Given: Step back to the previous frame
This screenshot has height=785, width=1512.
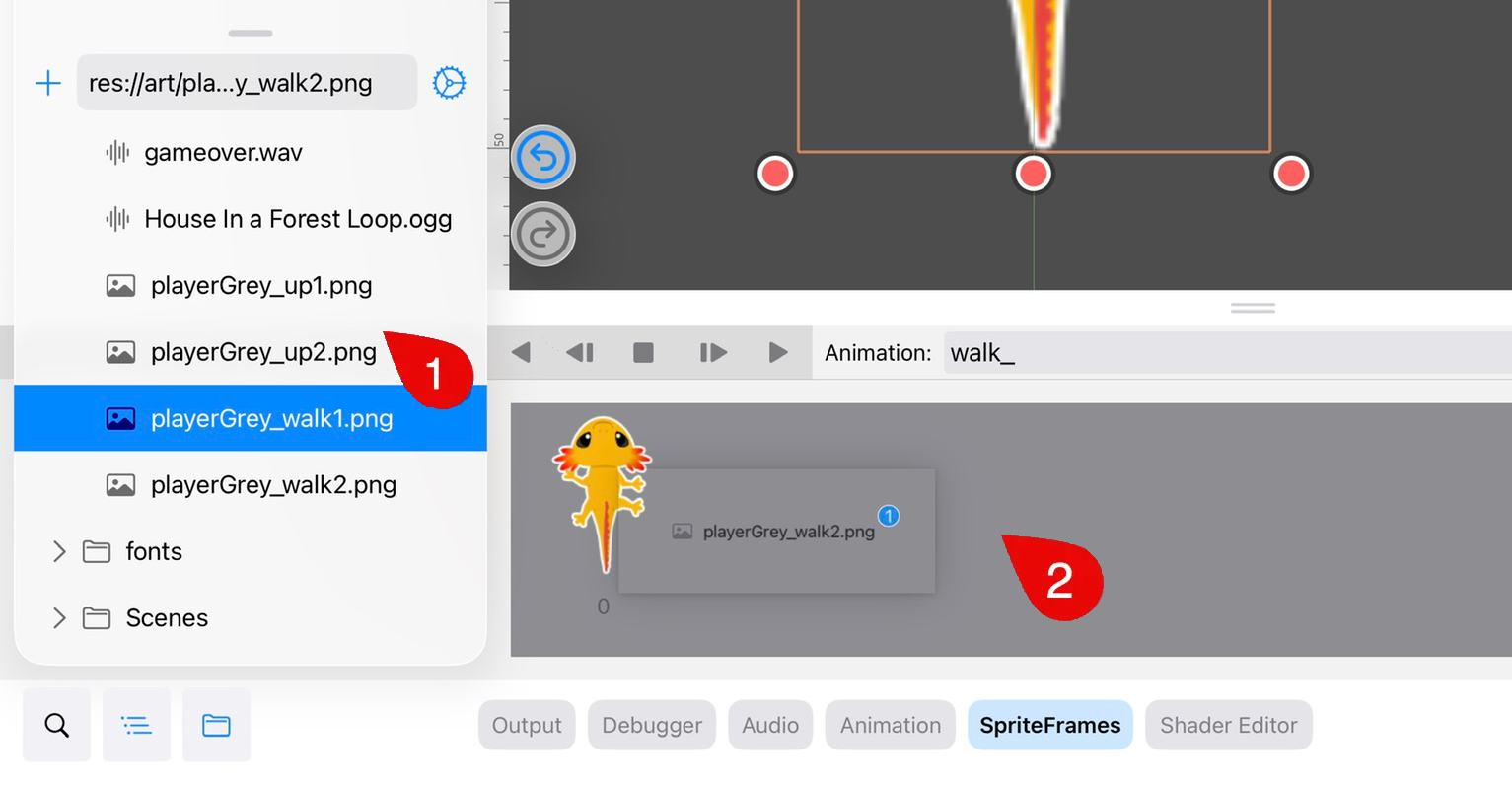Looking at the screenshot, I should pos(580,352).
